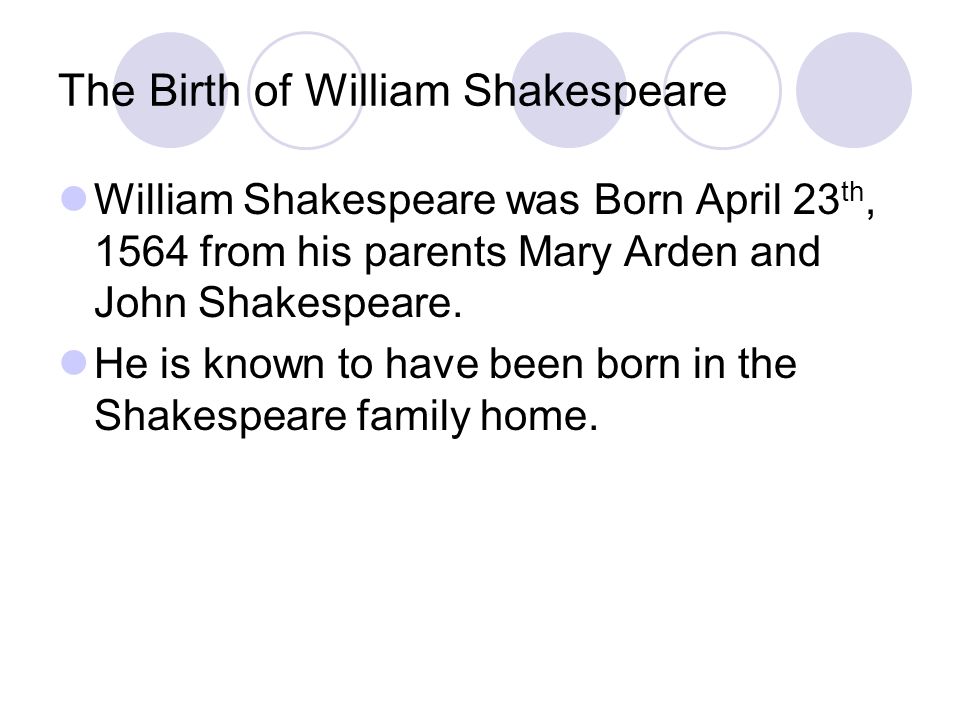
Task: Click the year '1564' in the text
Action: tap(141, 252)
